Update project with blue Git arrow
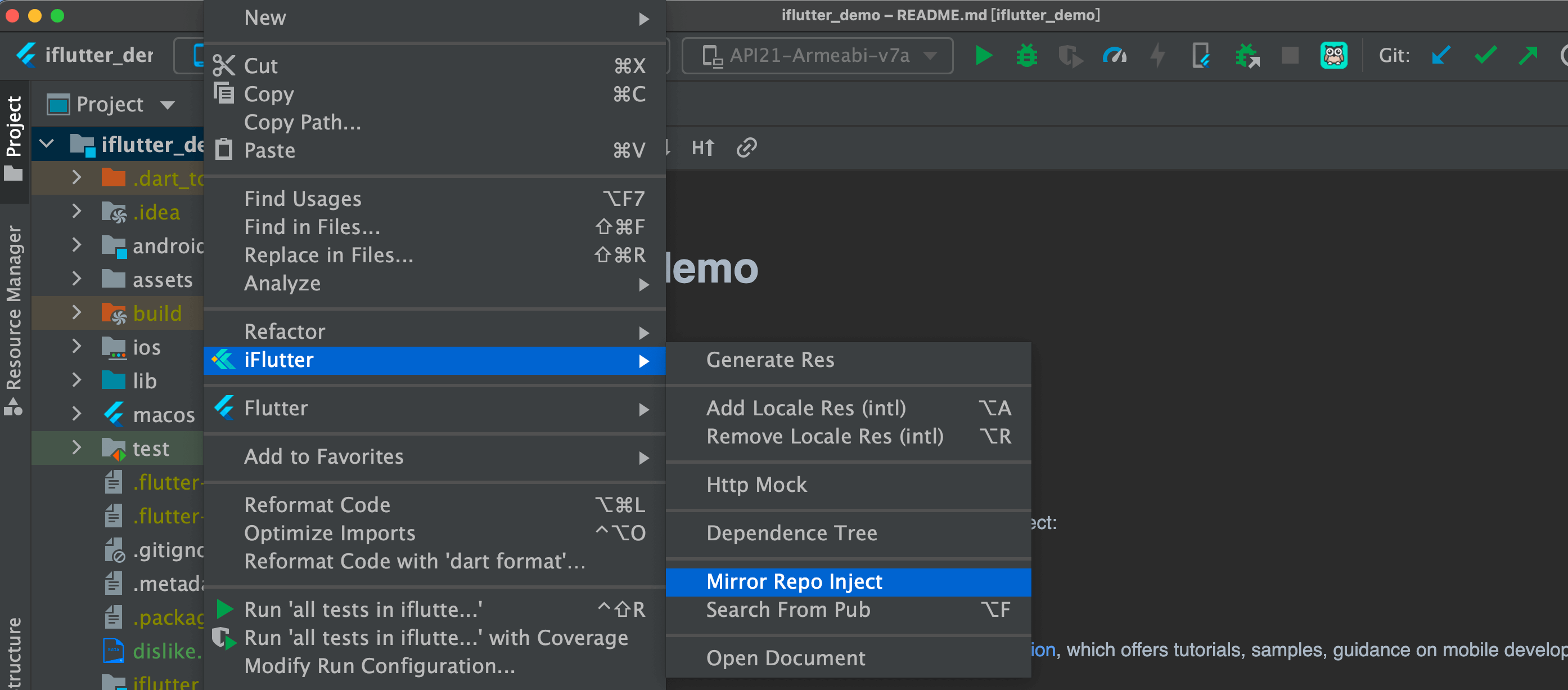This screenshot has height=690, width=1568. [1441, 55]
